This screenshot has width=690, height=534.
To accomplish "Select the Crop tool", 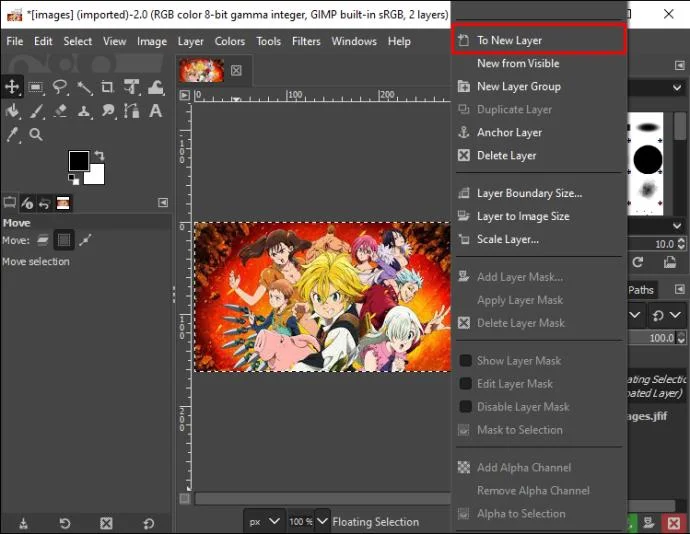I will 107,87.
